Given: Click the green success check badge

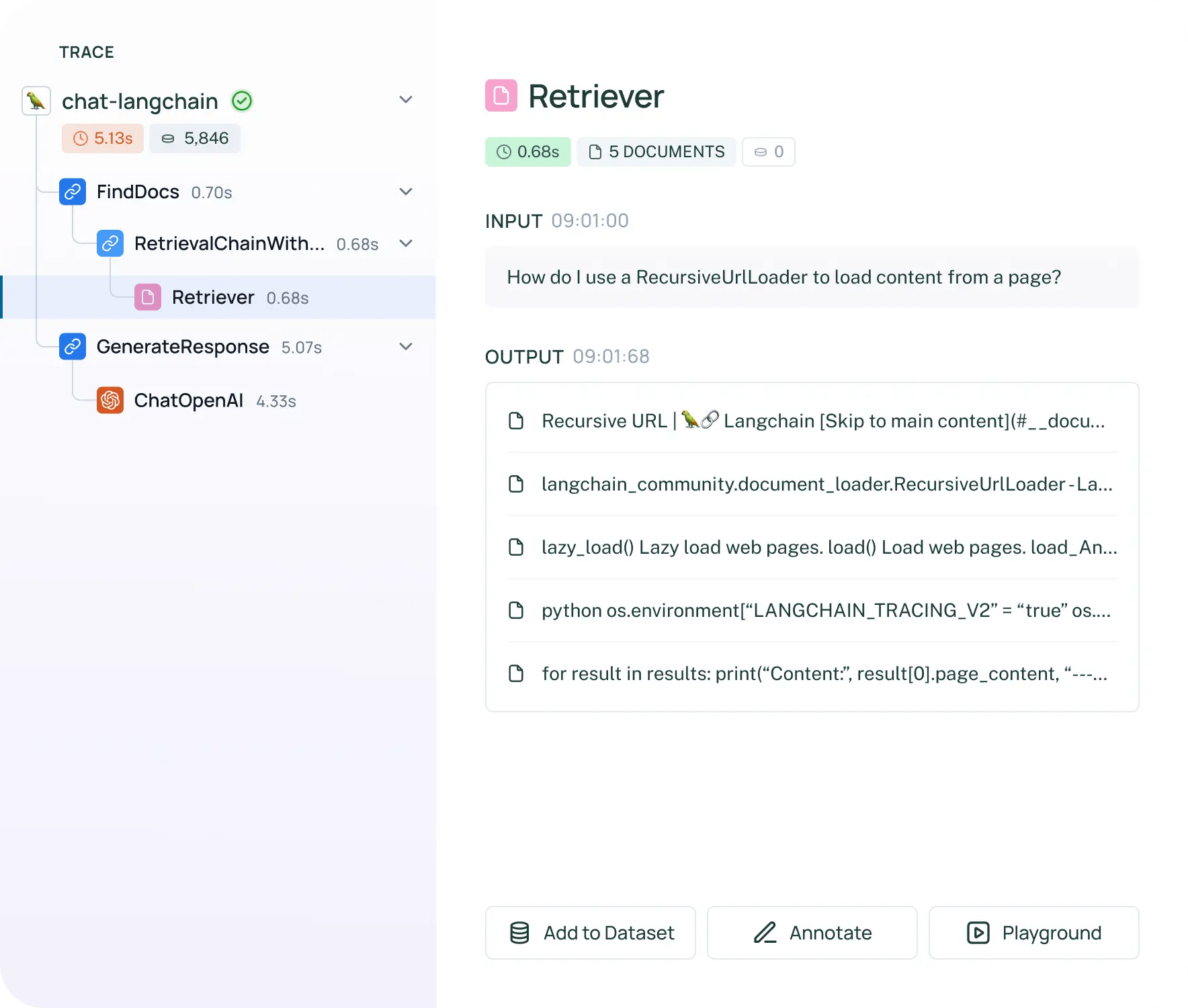Looking at the screenshot, I should pos(242,101).
